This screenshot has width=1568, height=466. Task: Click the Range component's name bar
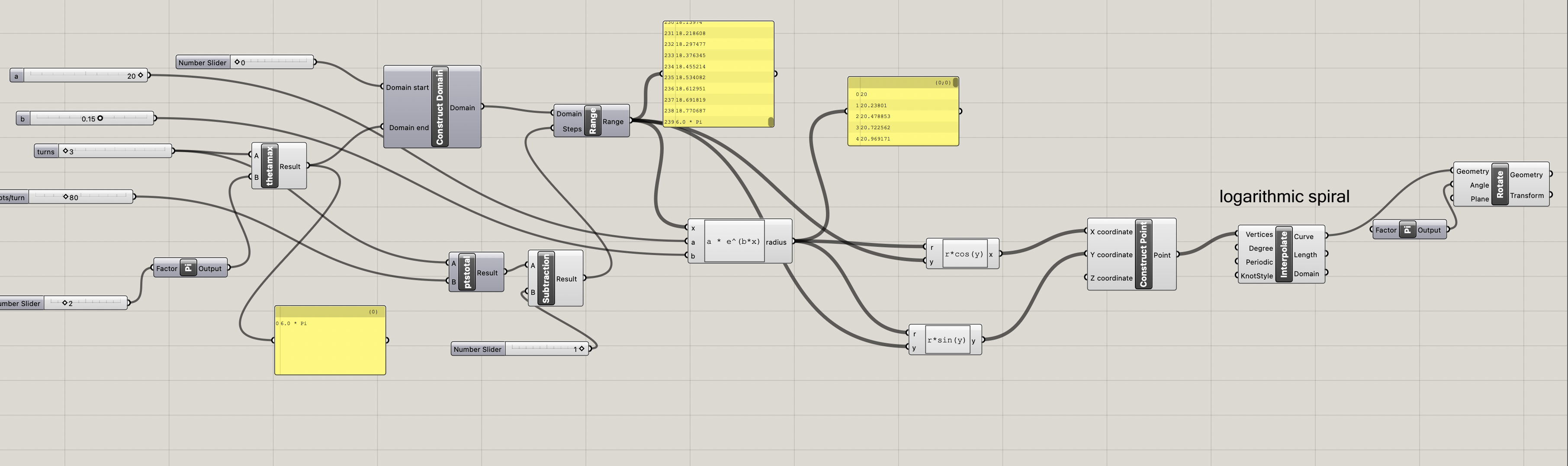pos(592,121)
